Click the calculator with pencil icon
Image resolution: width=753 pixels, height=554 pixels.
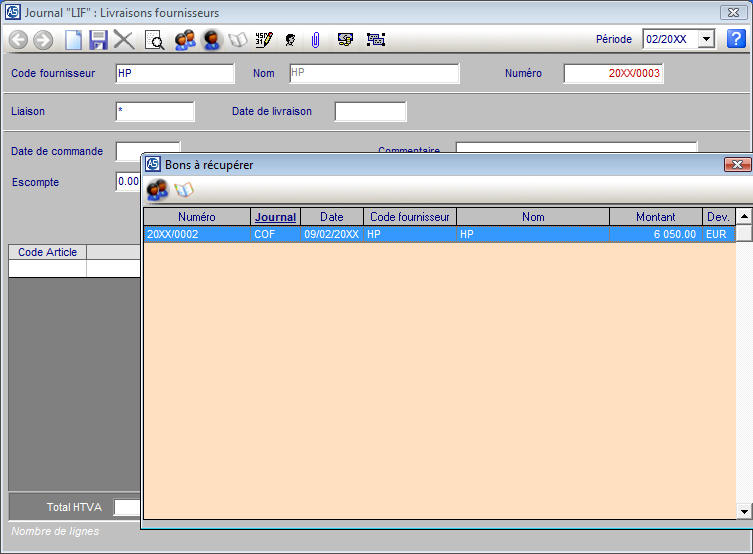(x=264, y=40)
